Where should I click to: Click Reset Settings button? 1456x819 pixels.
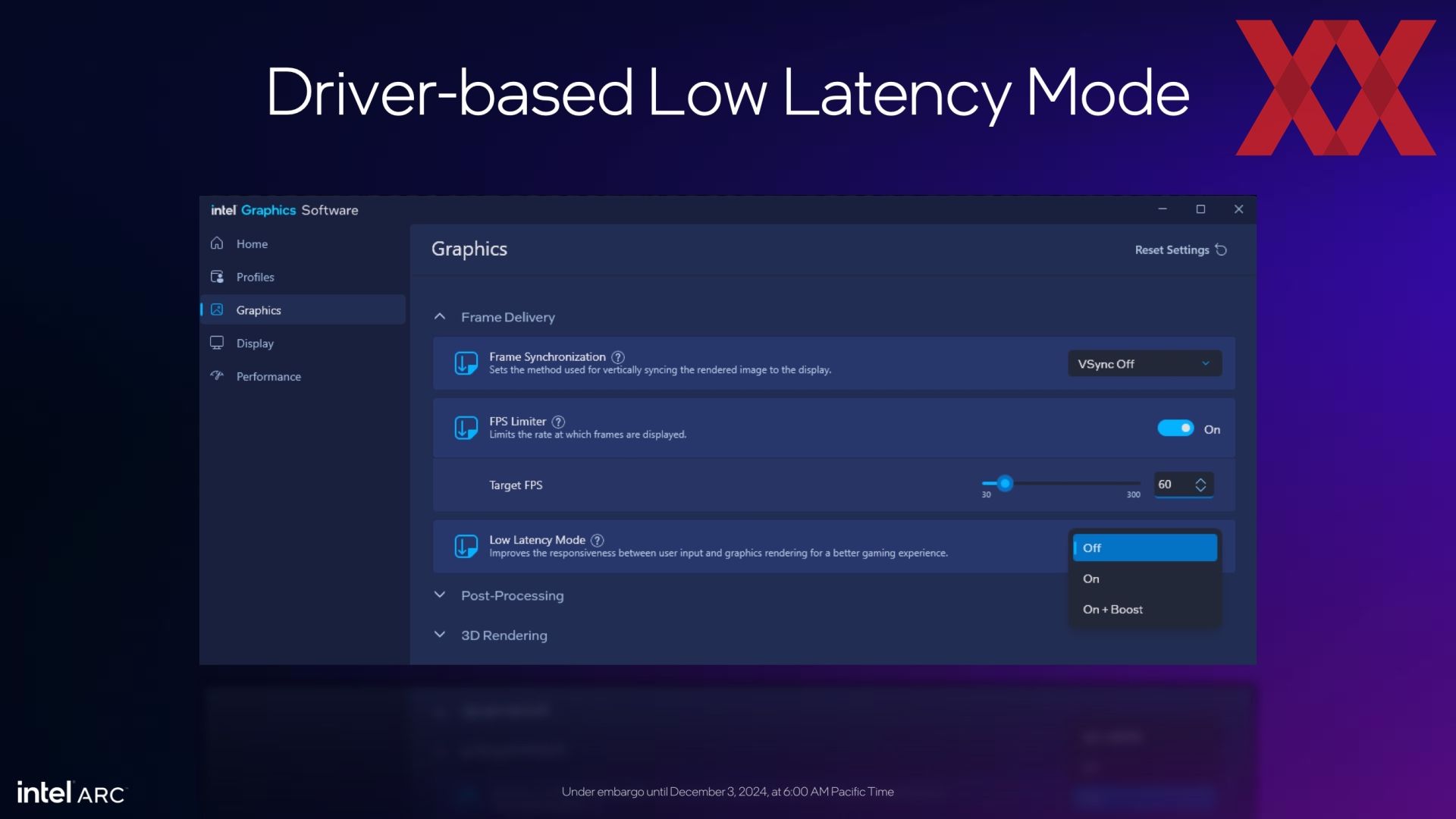coord(1181,249)
